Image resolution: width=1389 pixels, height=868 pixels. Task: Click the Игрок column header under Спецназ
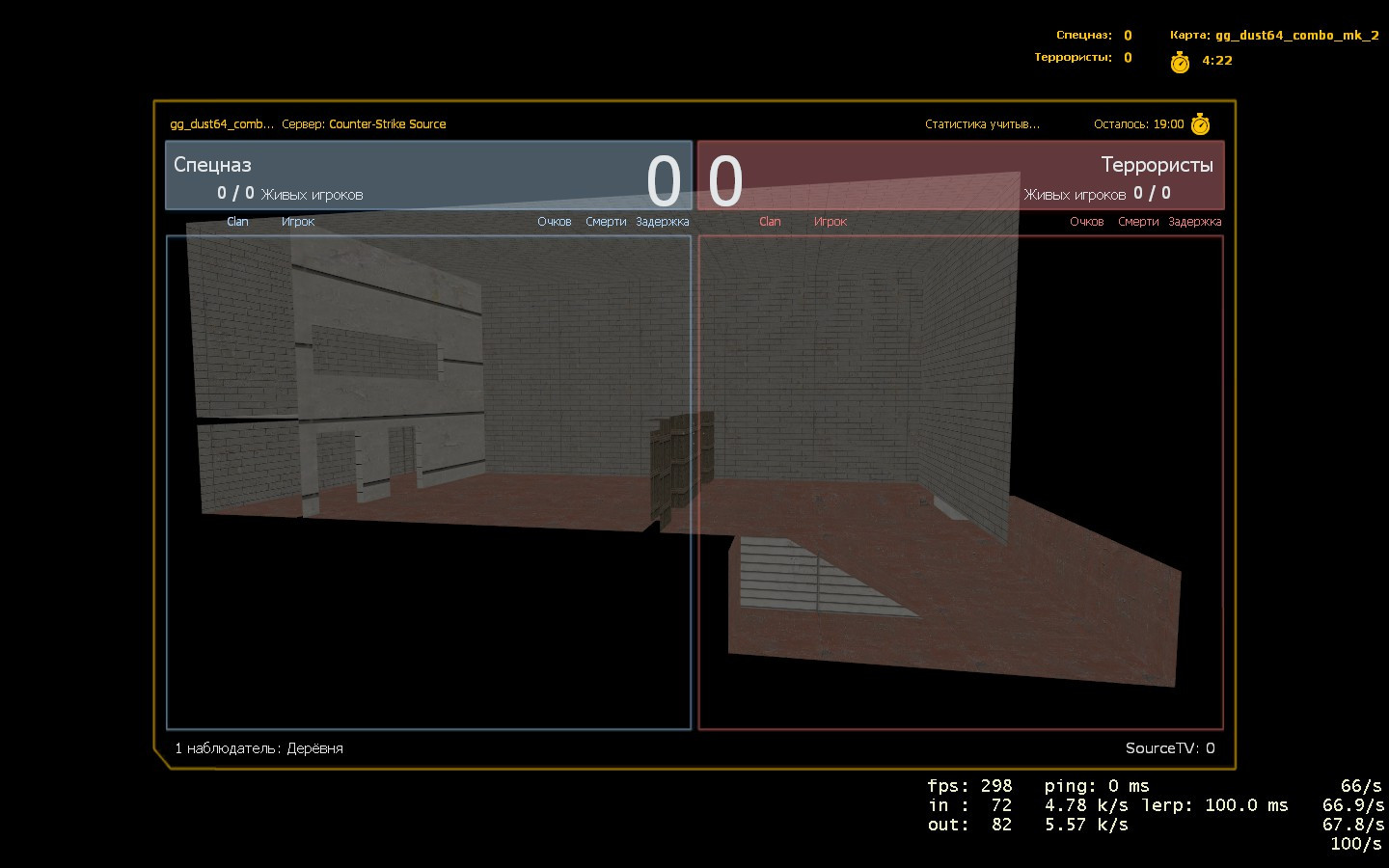point(298,222)
